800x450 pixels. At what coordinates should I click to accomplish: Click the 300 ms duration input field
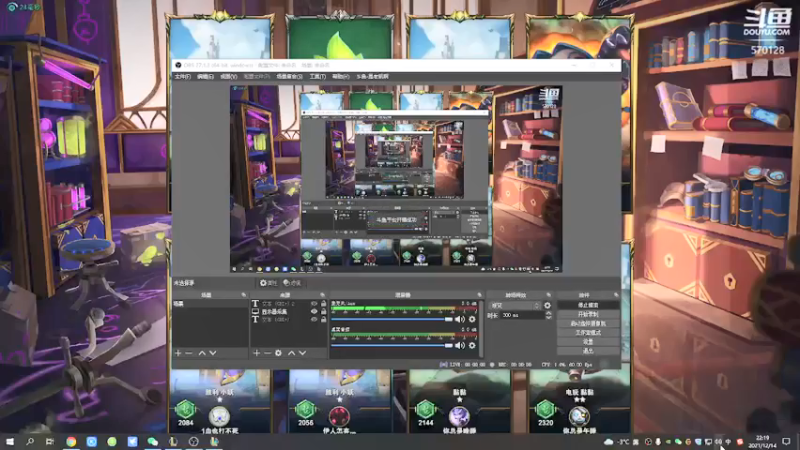522,315
